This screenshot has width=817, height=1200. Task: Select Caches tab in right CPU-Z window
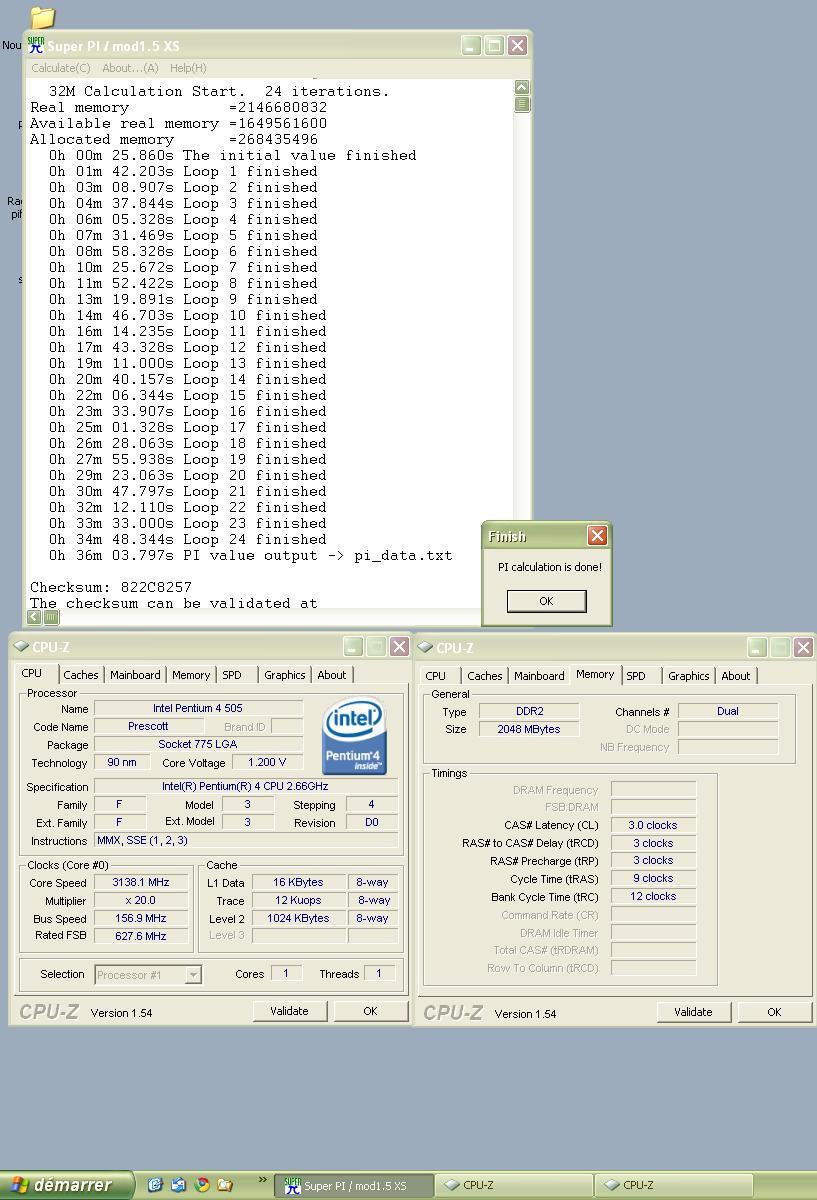tap(485, 676)
